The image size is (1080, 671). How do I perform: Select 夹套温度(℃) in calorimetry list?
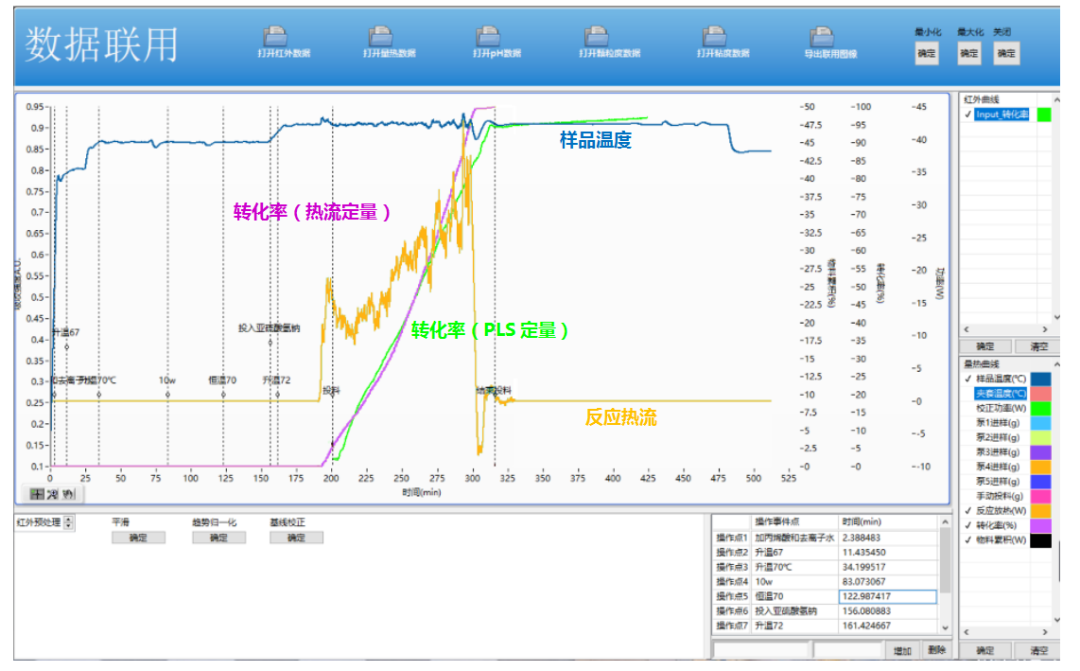(1000, 394)
